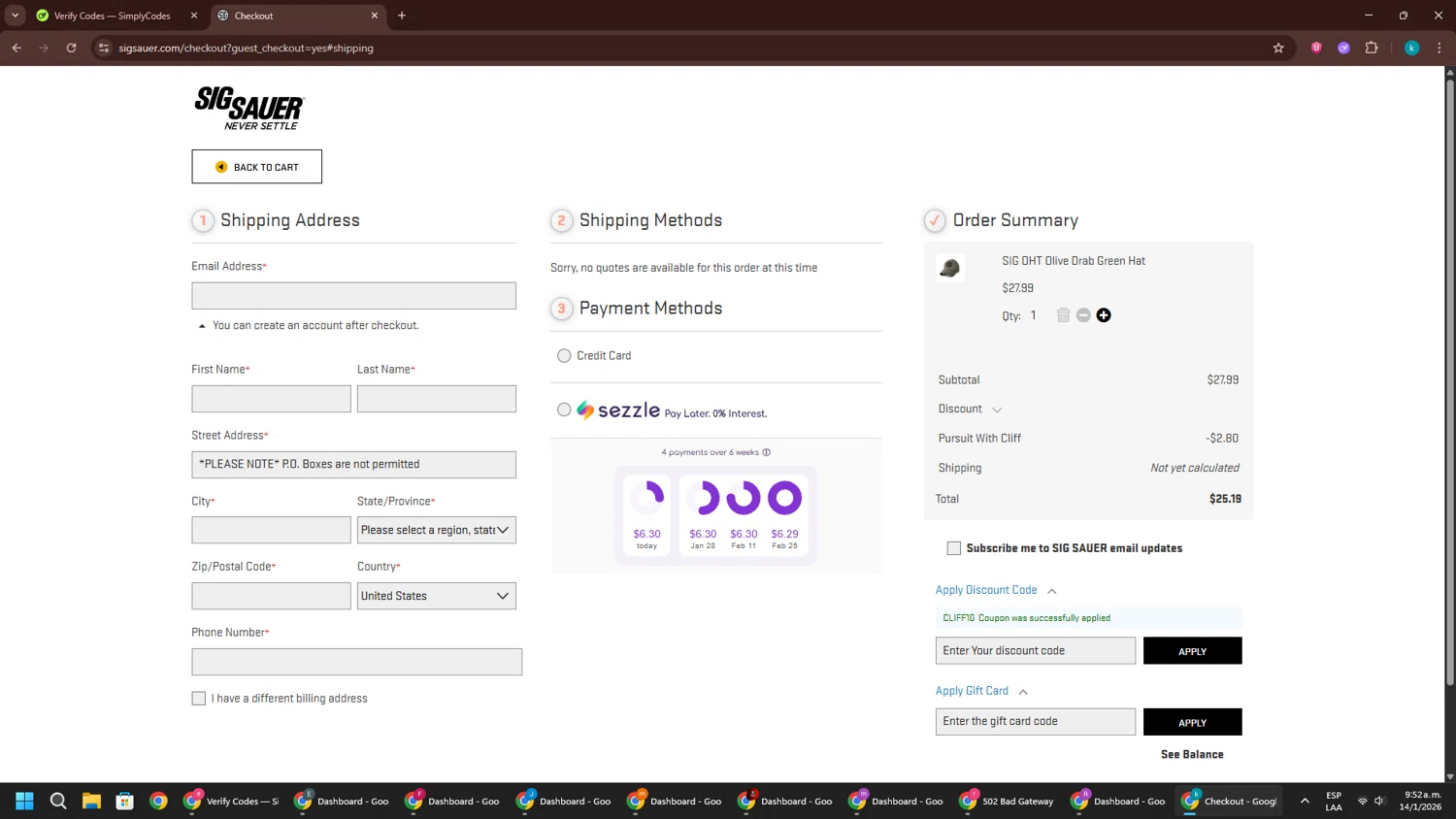Select Sezzle pay later option

click(564, 410)
